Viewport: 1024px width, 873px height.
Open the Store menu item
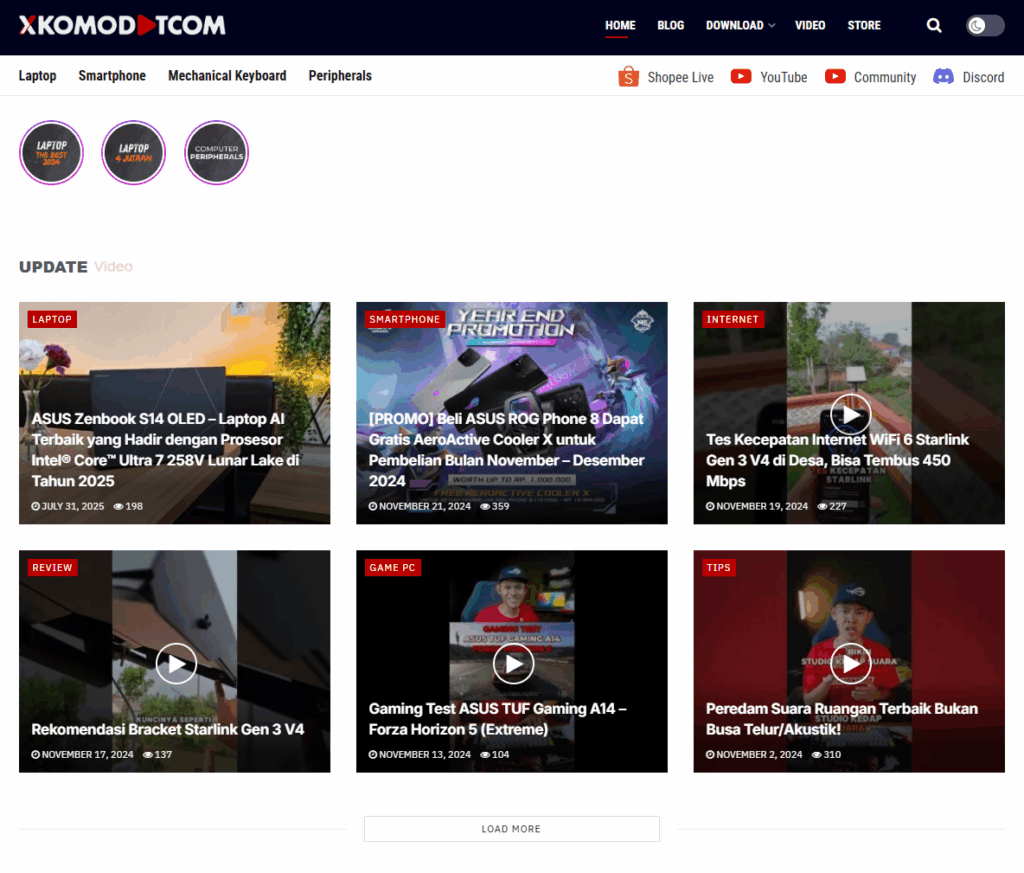tap(864, 26)
